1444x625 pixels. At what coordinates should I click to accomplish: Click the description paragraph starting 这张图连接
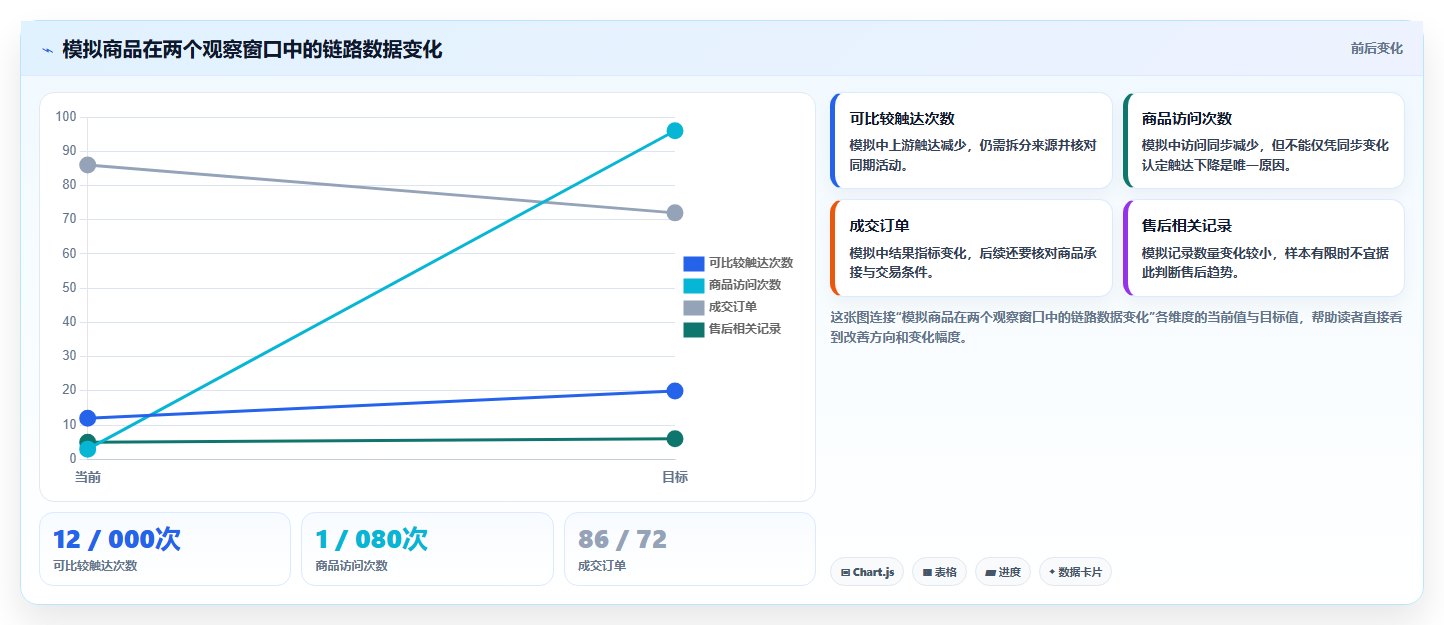click(1117, 327)
